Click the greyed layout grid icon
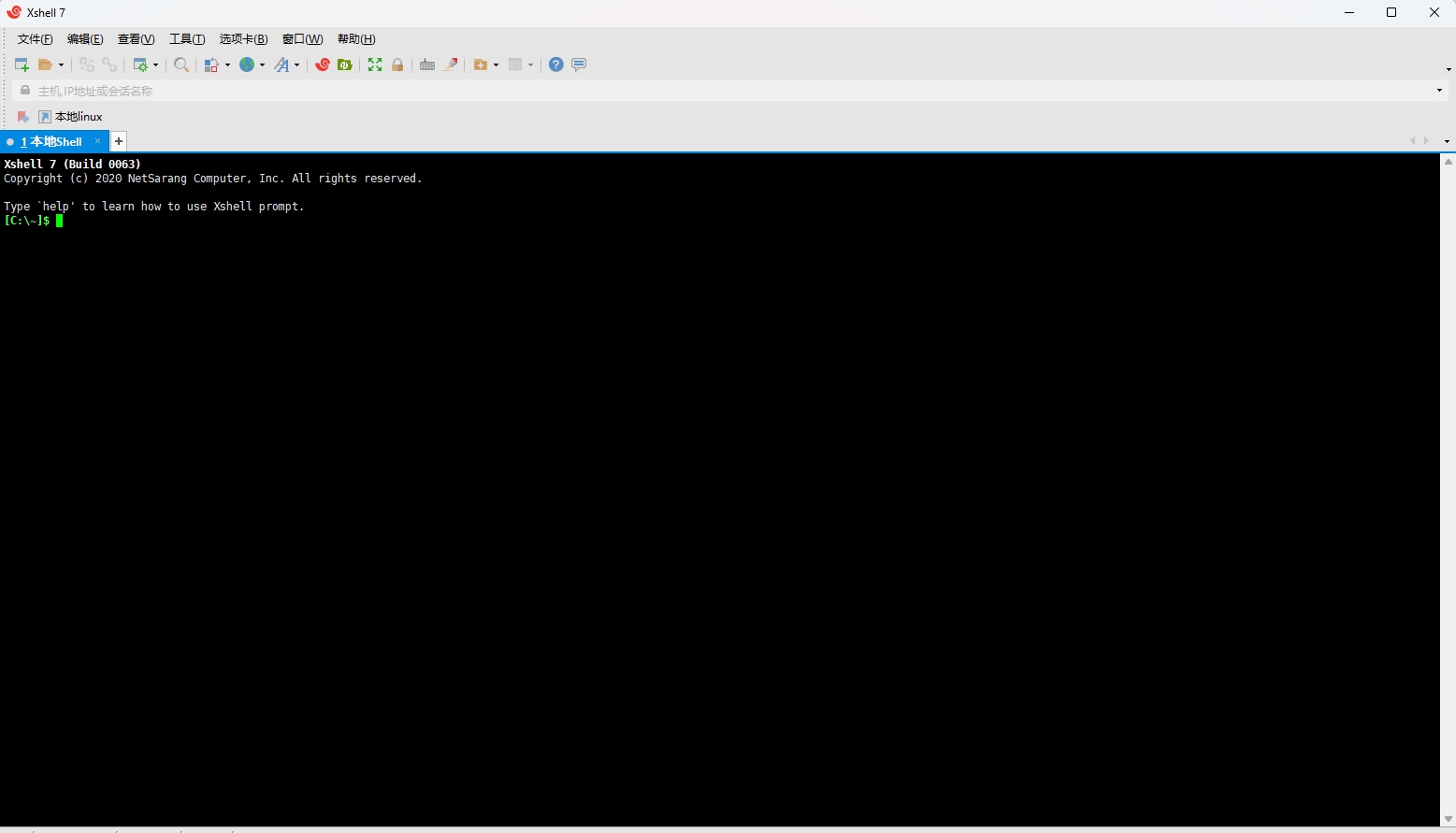 coord(515,65)
